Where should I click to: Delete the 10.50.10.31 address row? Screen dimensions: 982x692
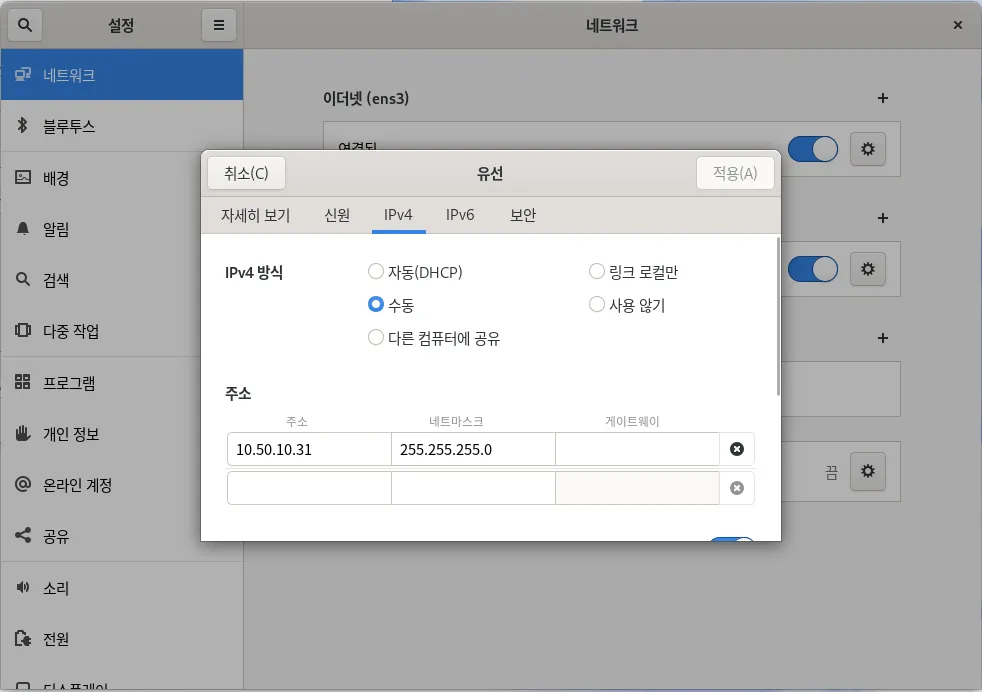[x=737, y=450]
